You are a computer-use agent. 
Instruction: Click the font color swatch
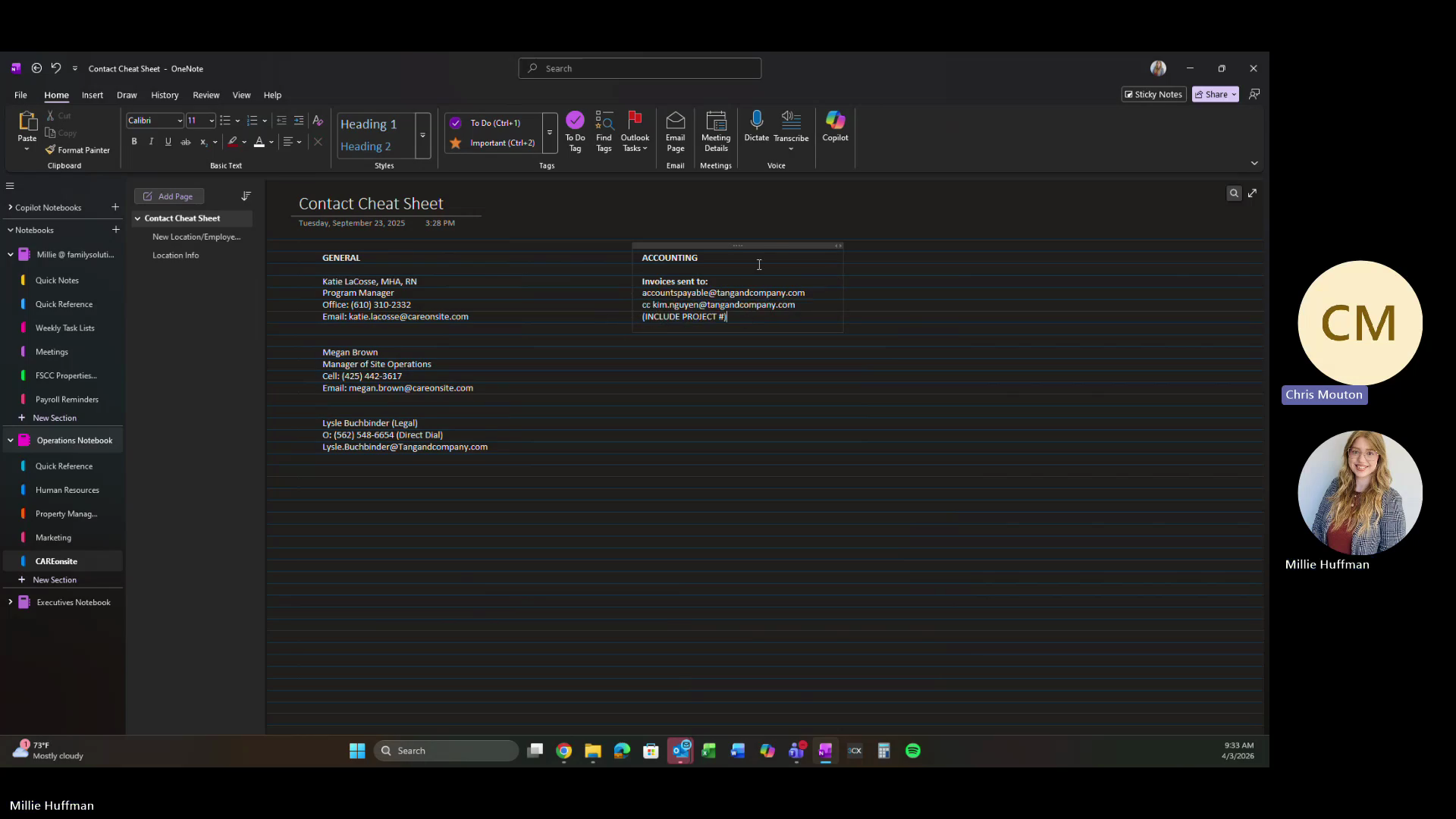pyautogui.click(x=259, y=142)
